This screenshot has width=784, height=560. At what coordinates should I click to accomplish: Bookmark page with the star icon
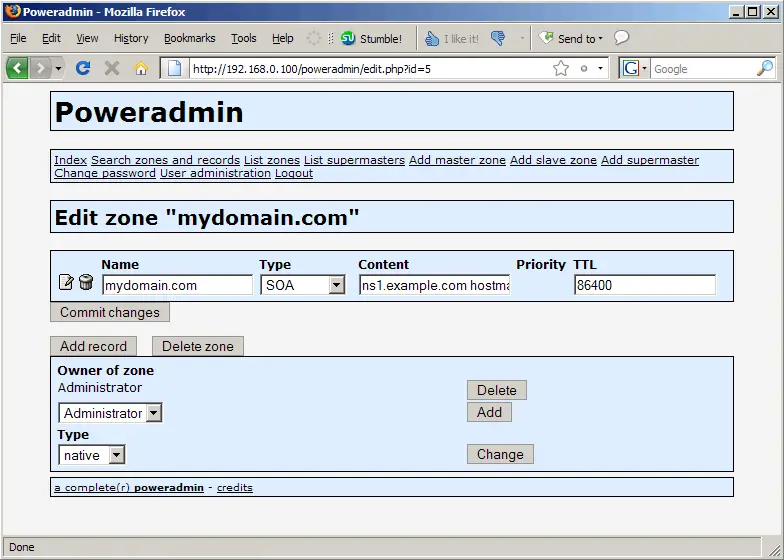tap(561, 68)
